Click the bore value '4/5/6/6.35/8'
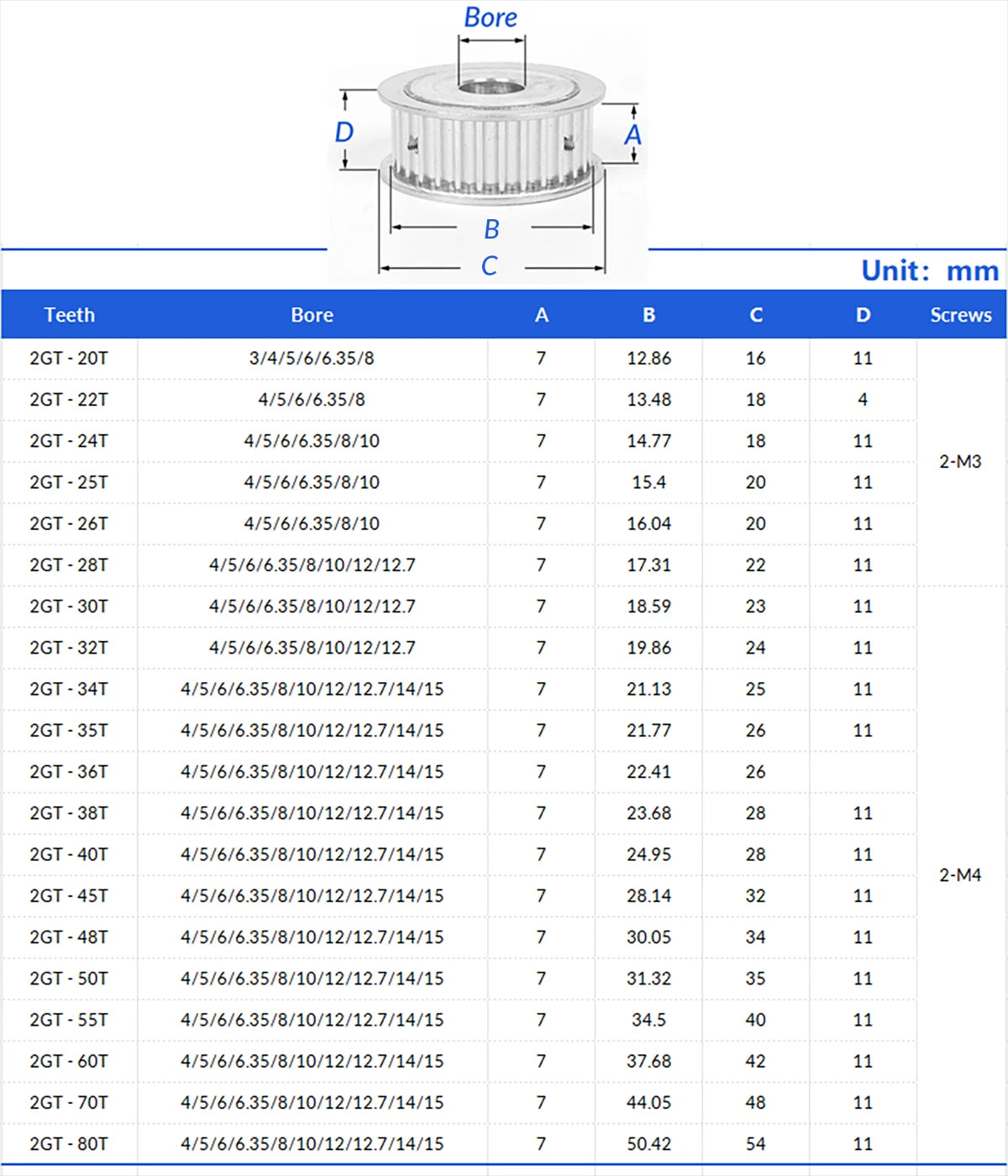1008x1176 pixels. point(312,400)
